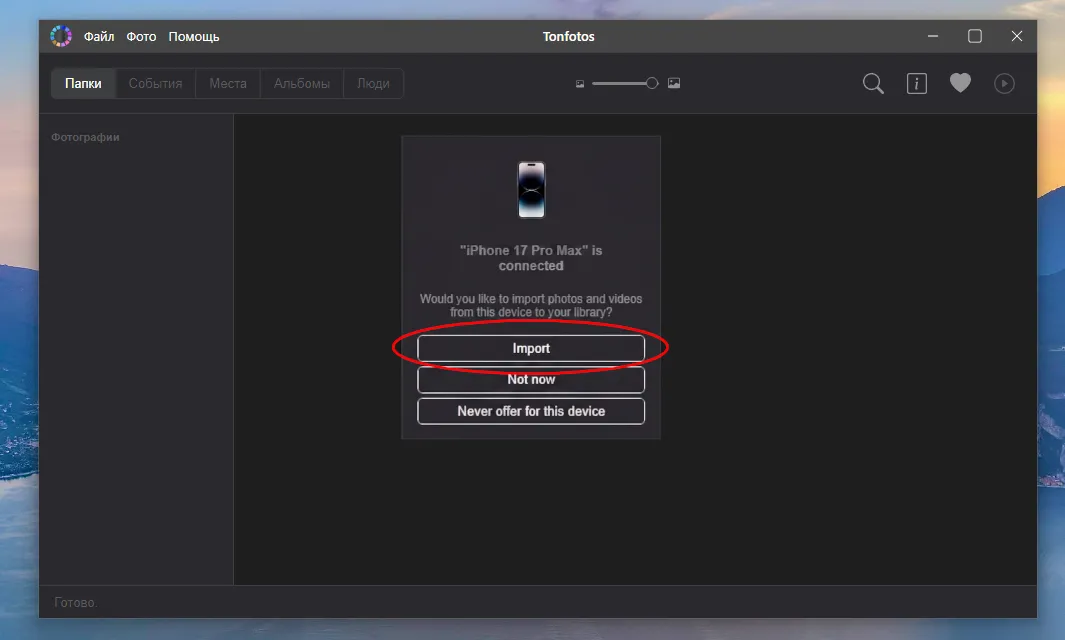Image resolution: width=1065 pixels, height=640 pixels.
Task: Switch to the Люди tab
Action: pyautogui.click(x=374, y=84)
